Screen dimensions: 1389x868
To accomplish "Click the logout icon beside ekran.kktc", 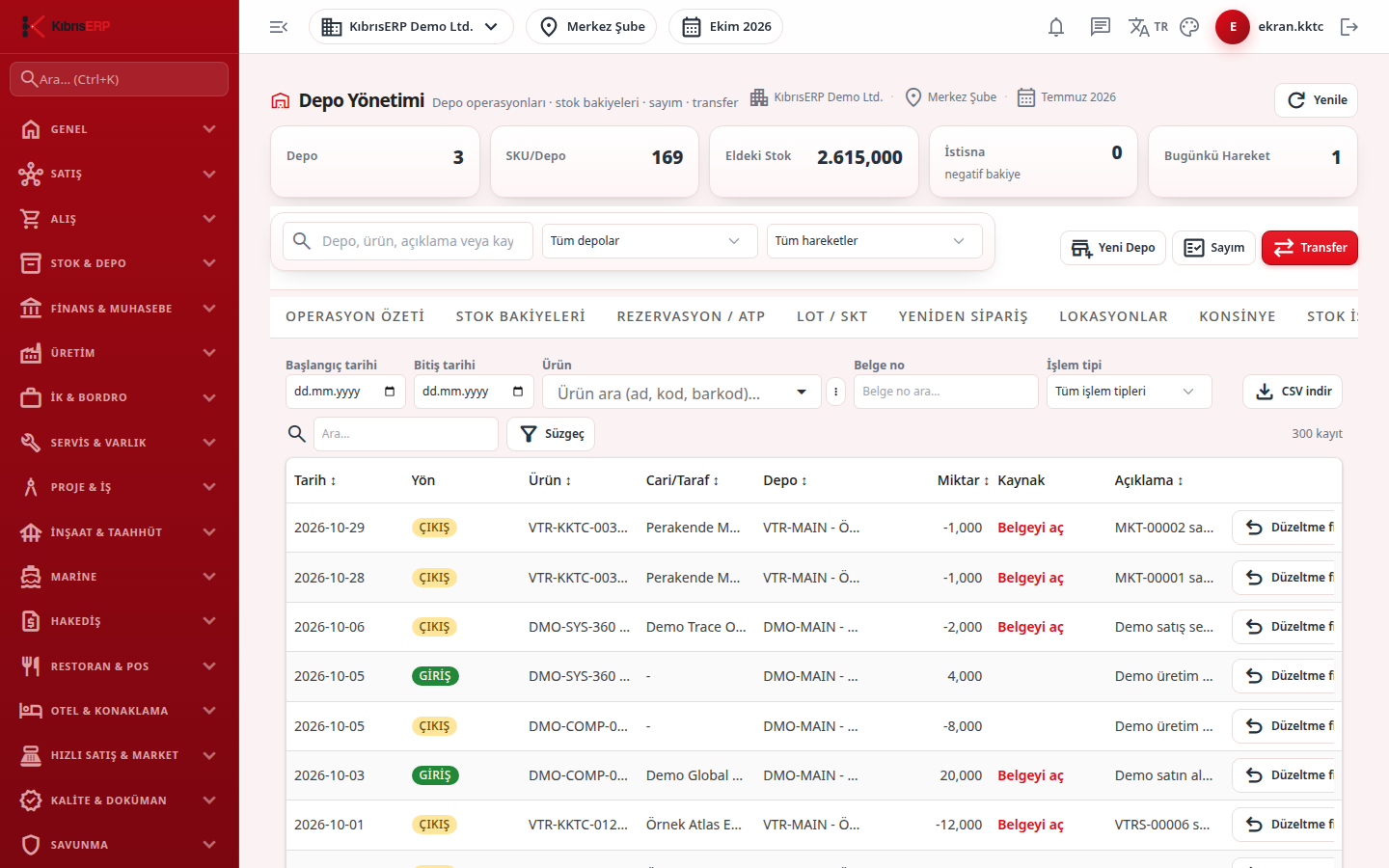I will (x=1349, y=27).
